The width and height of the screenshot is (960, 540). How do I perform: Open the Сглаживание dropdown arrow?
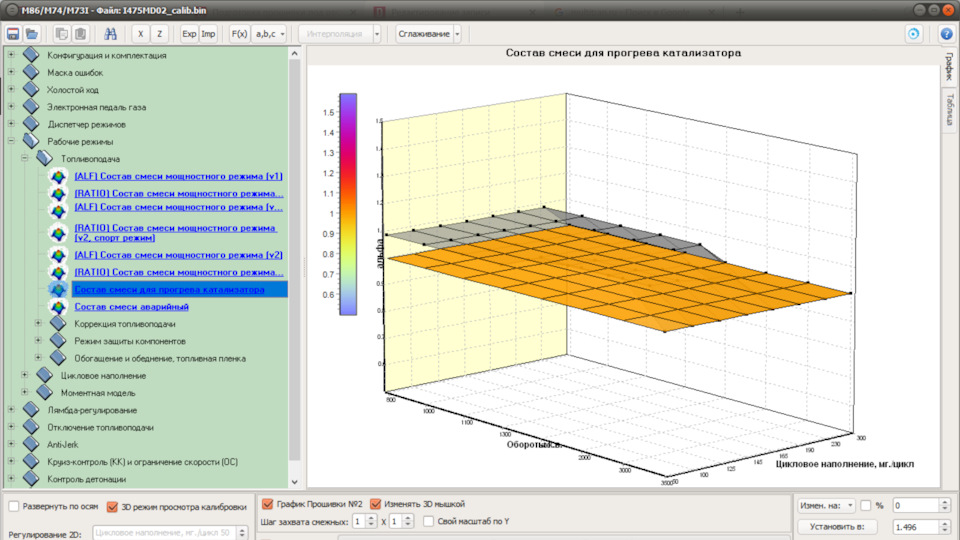pyautogui.click(x=457, y=34)
